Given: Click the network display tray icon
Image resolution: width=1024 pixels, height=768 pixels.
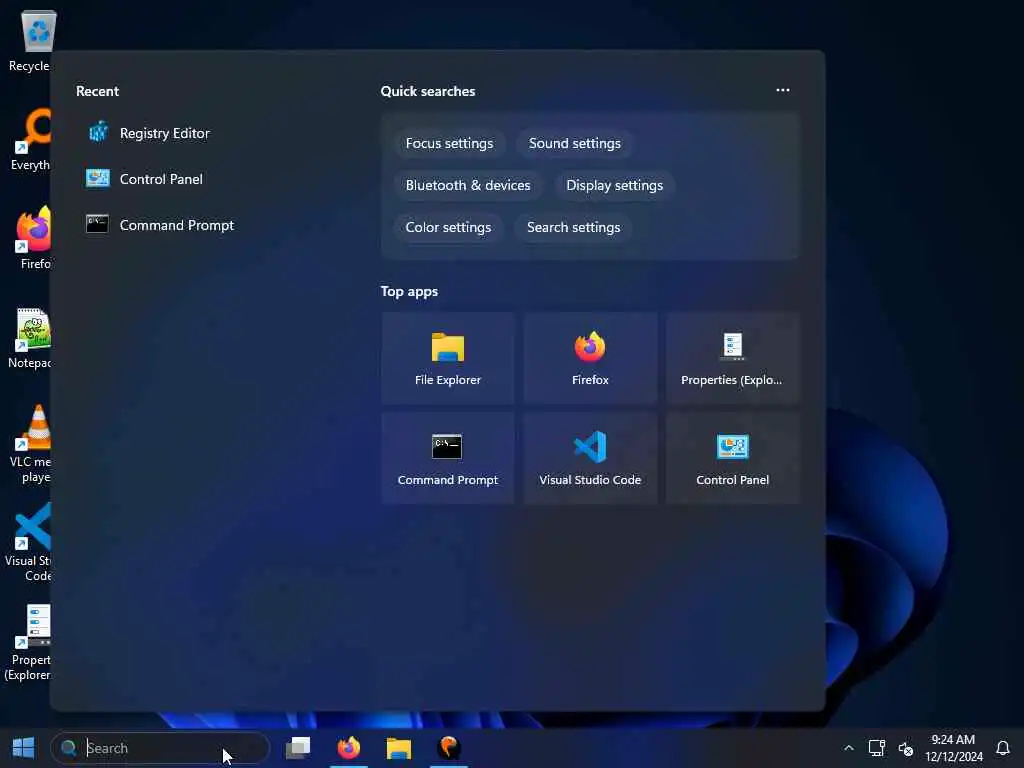Looking at the screenshot, I should tap(876, 748).
